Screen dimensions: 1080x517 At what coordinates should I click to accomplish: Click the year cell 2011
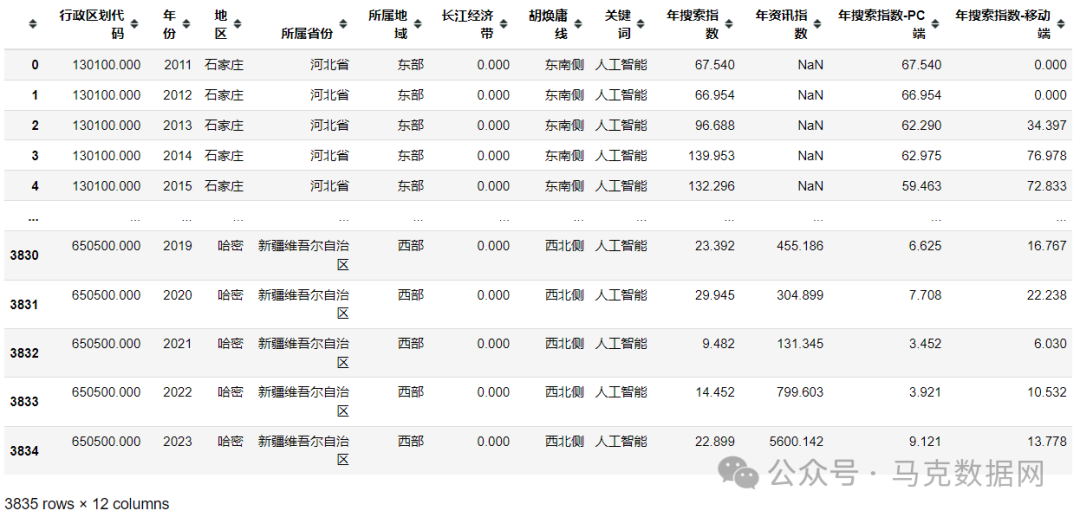(x=178, y=65)
